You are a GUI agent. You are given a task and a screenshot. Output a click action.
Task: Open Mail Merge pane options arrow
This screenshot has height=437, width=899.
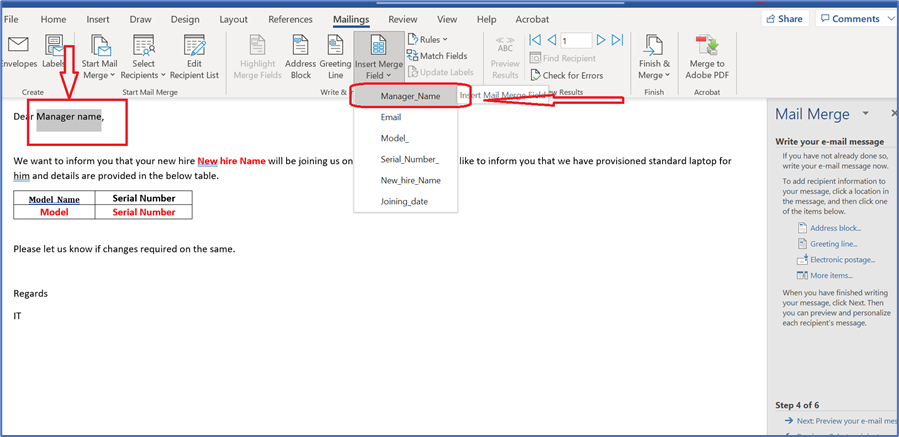[866, 113]
